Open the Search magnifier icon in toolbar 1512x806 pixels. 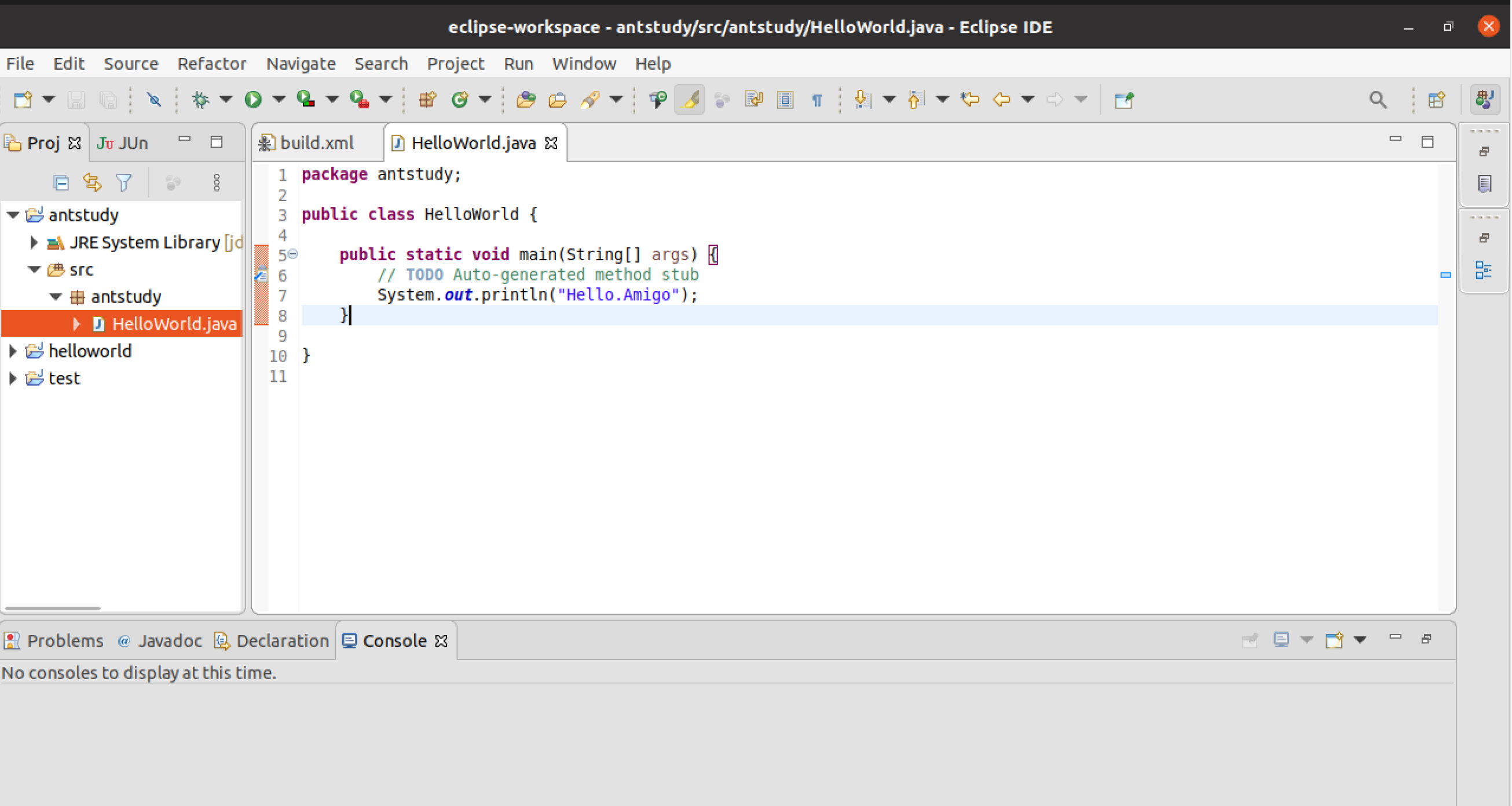coord(1378,99)
